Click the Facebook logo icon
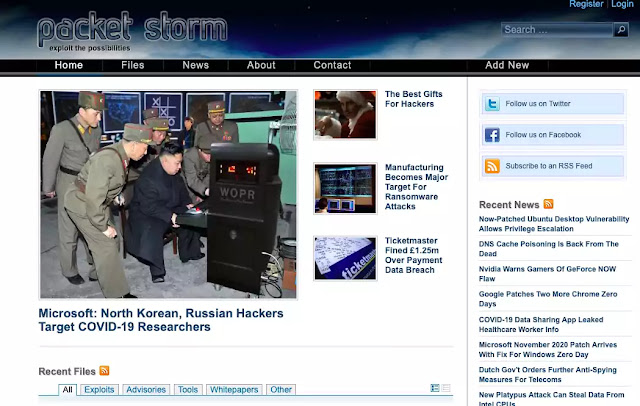 point(492,135)
